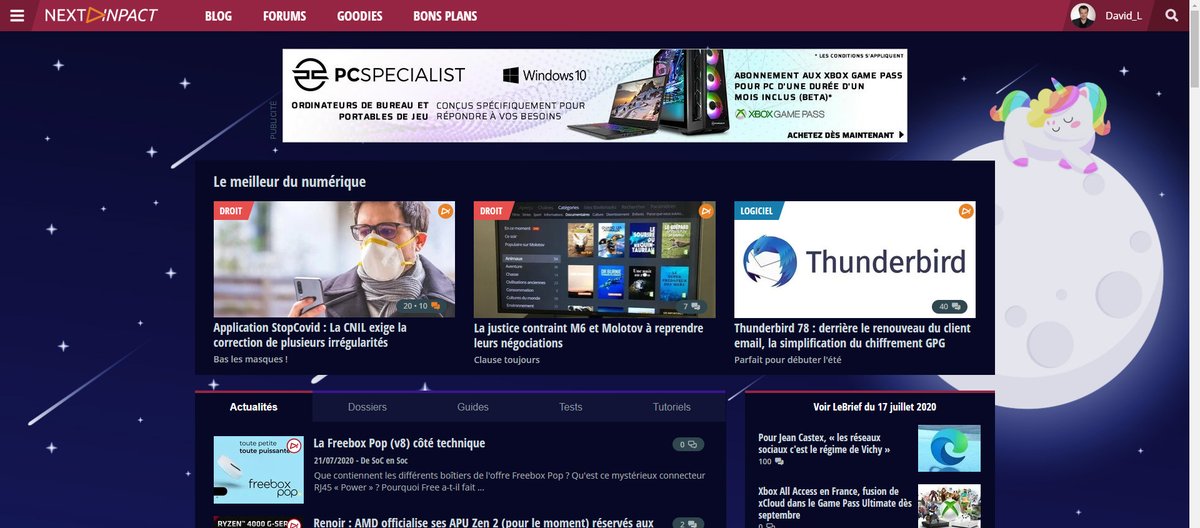The height and width of the screenshot is (528, 1200).
Task: Open the Thunderbird logo thumbnail
Action: coord(855,260)
